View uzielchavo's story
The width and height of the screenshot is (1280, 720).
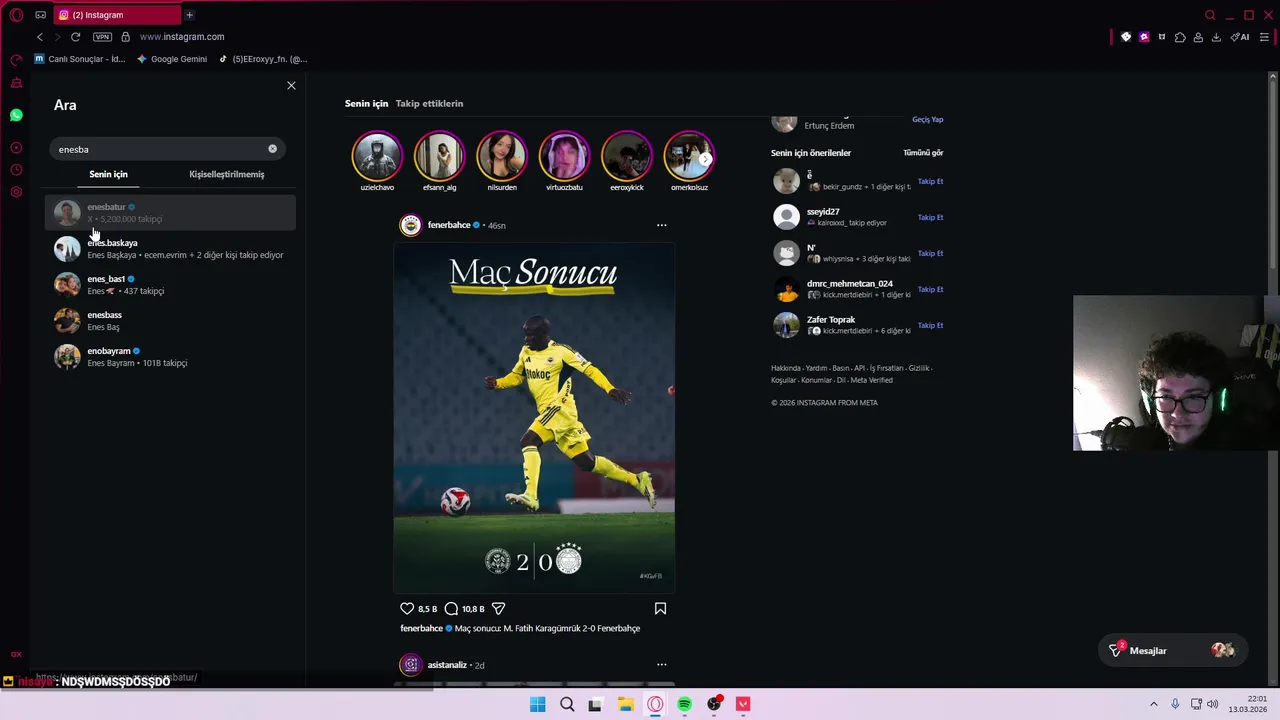[x=377, y=157]
